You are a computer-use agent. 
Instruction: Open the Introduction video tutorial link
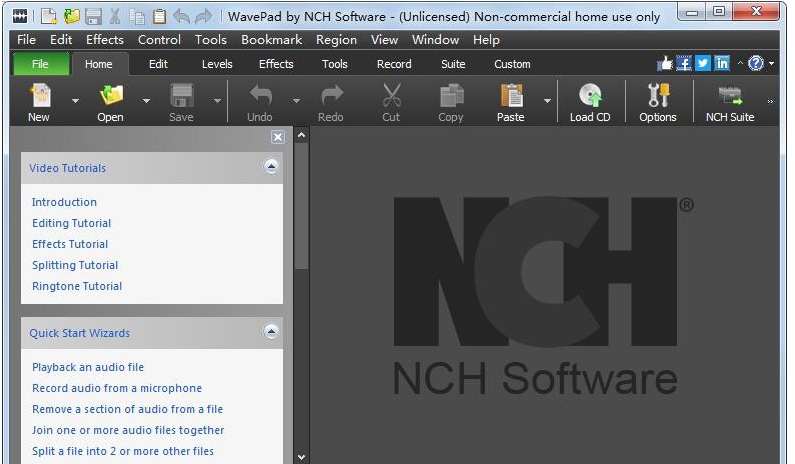[x=64, y=202]
